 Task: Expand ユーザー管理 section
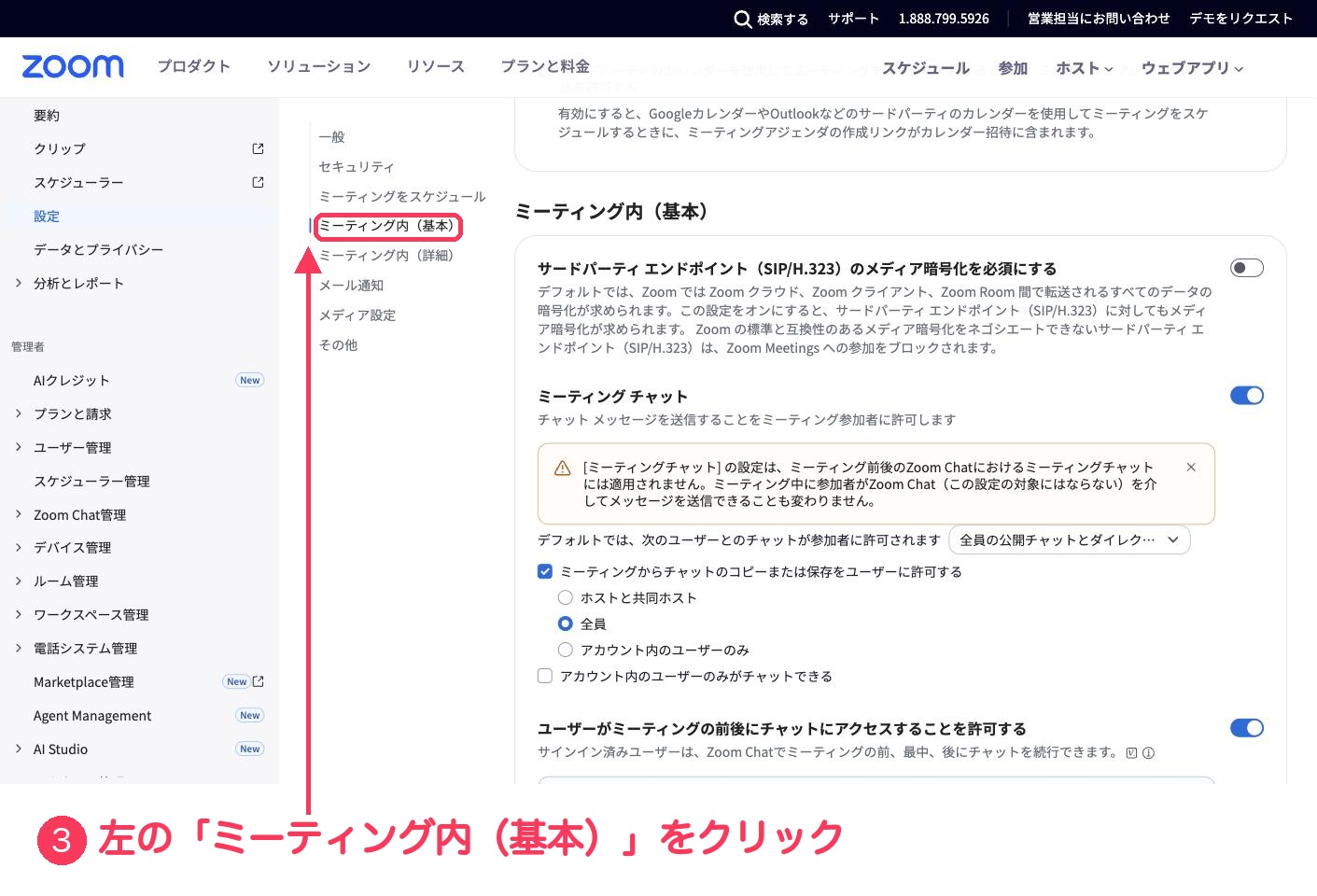point(19,447)
